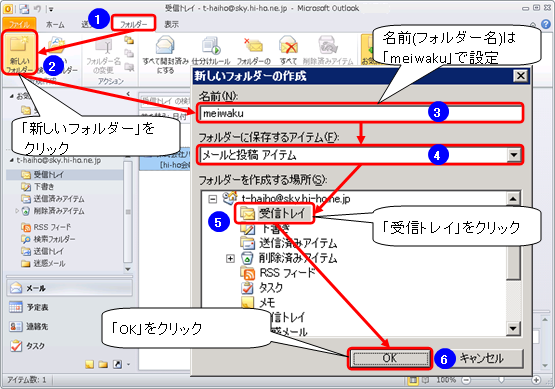The height and width of the screenshot is (389, 555).
Task: Click the キャンセル button
Action: 481,358
